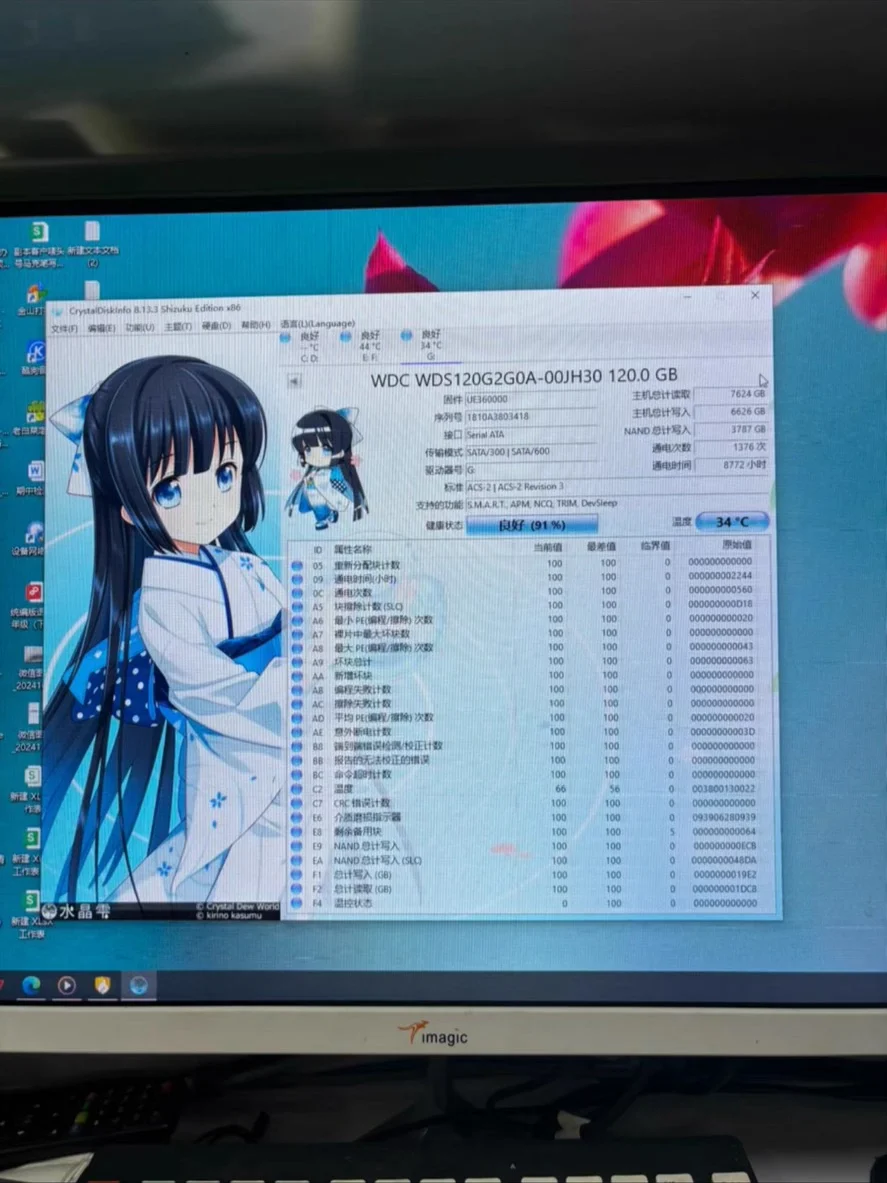Click status orb for row AC 擦除失败计数
The width and height of the screenshot is (887, 1183).
tap(296, 704)
